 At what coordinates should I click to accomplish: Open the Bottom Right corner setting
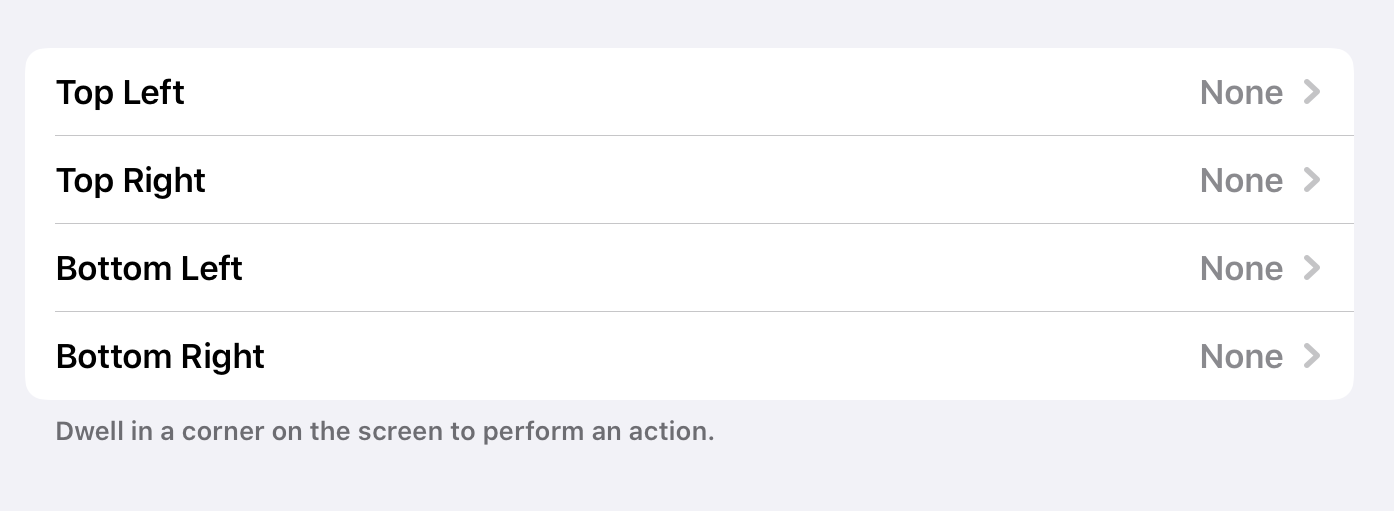(689, 356)
